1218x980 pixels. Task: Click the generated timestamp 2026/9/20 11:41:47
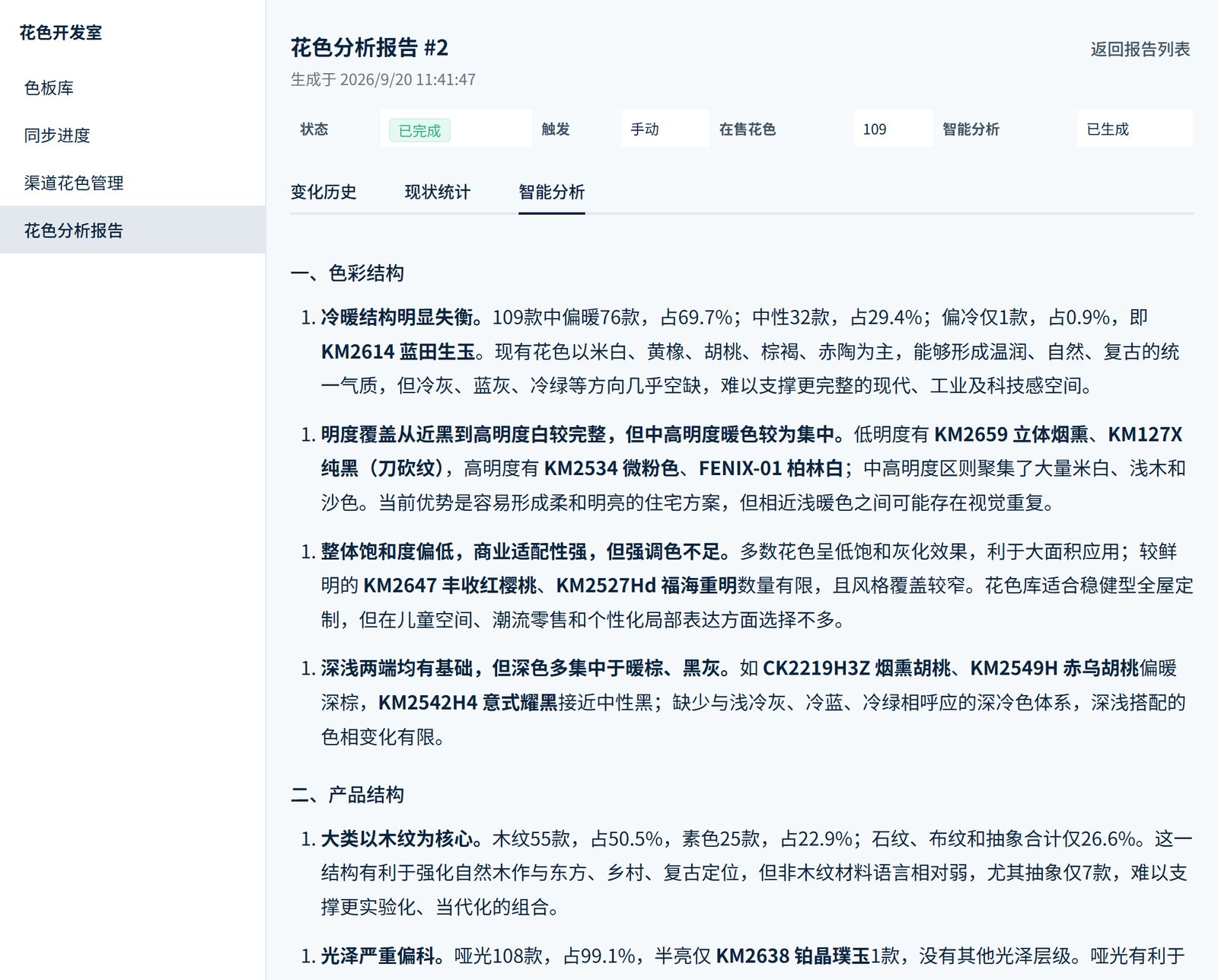pos(407,79)
